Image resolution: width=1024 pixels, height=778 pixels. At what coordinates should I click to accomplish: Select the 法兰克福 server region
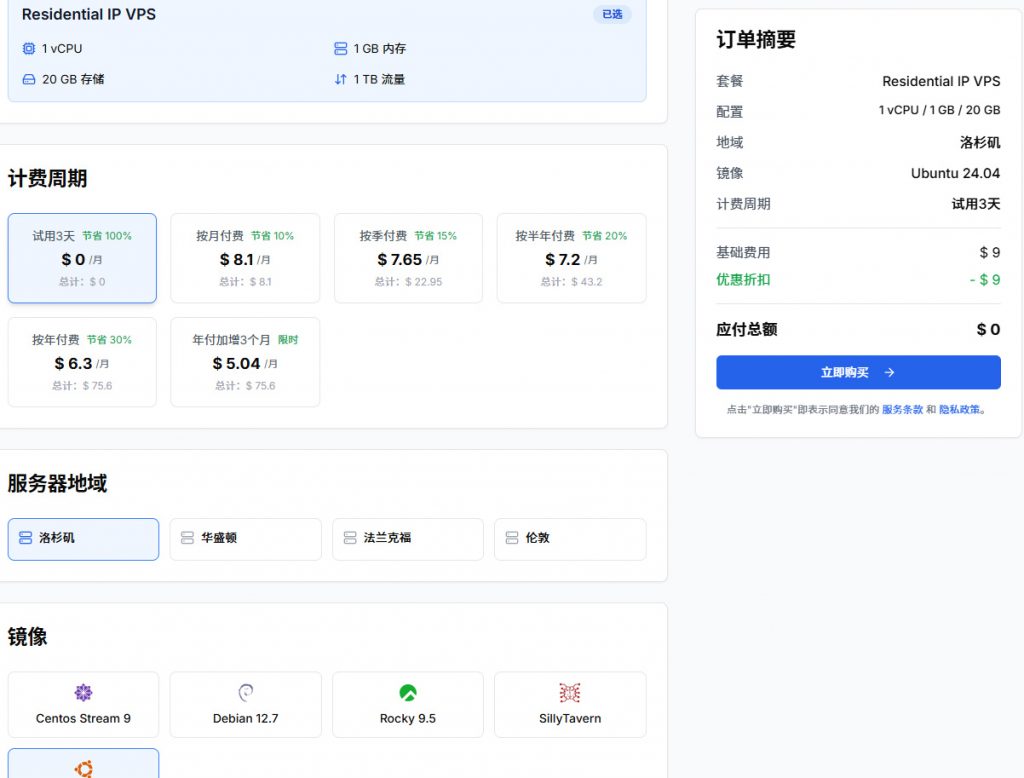(x=407, y=539)
